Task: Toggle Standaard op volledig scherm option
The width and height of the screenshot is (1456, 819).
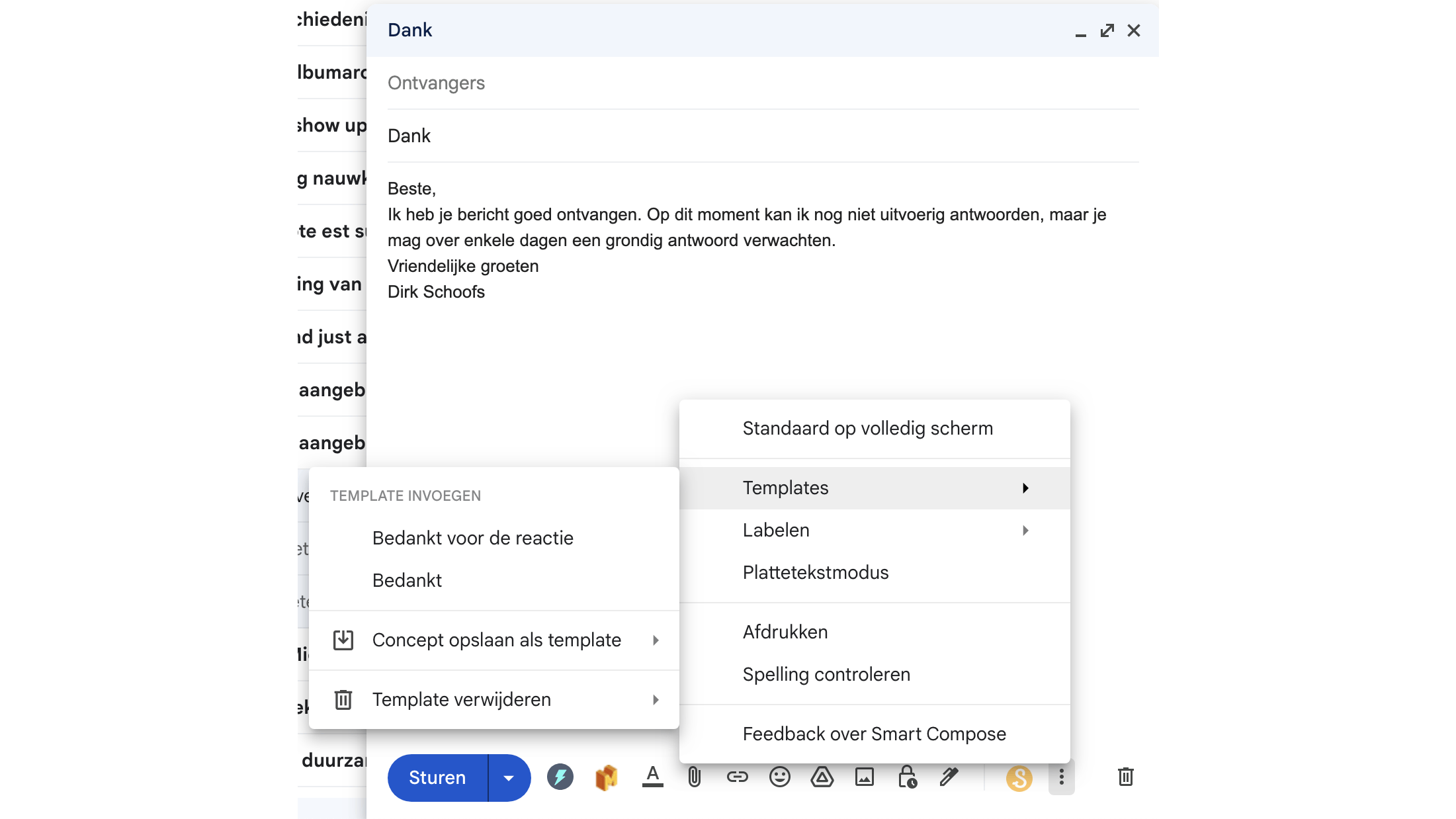Action: pos(867,428)
